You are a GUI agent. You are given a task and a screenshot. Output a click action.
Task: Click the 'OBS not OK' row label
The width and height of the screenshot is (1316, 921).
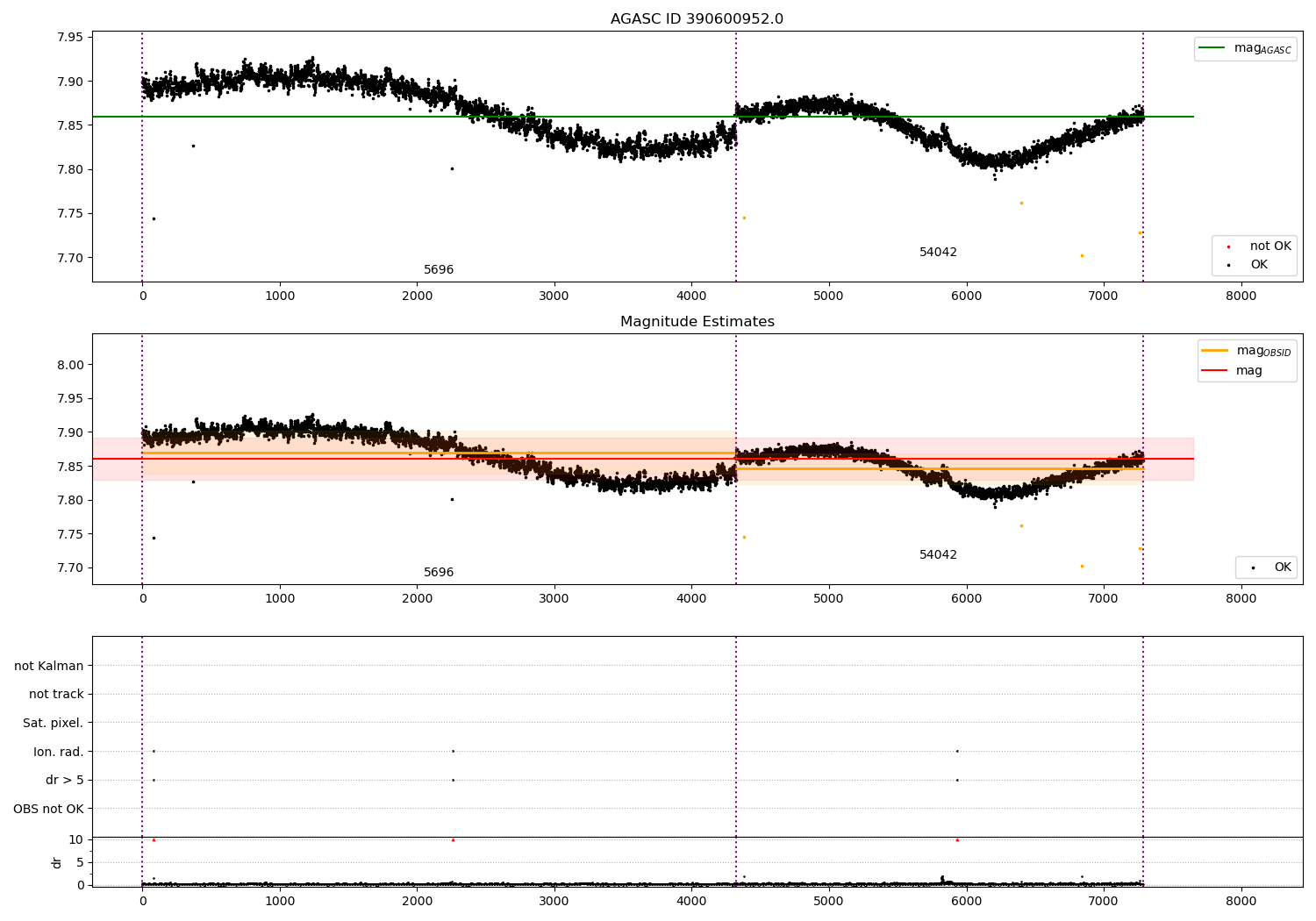pyautogui.click(x=49, y=809)
